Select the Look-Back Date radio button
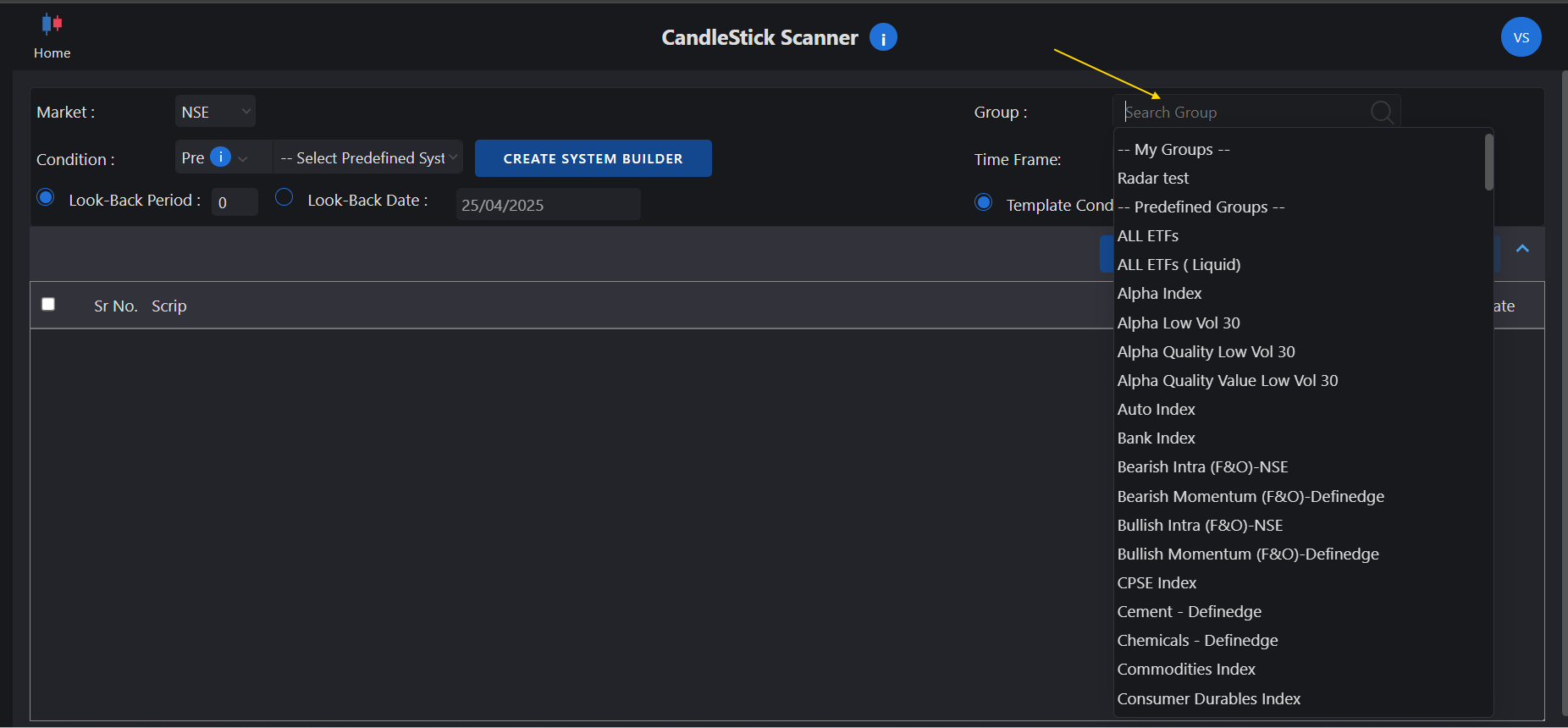 (x=284, y=197)
